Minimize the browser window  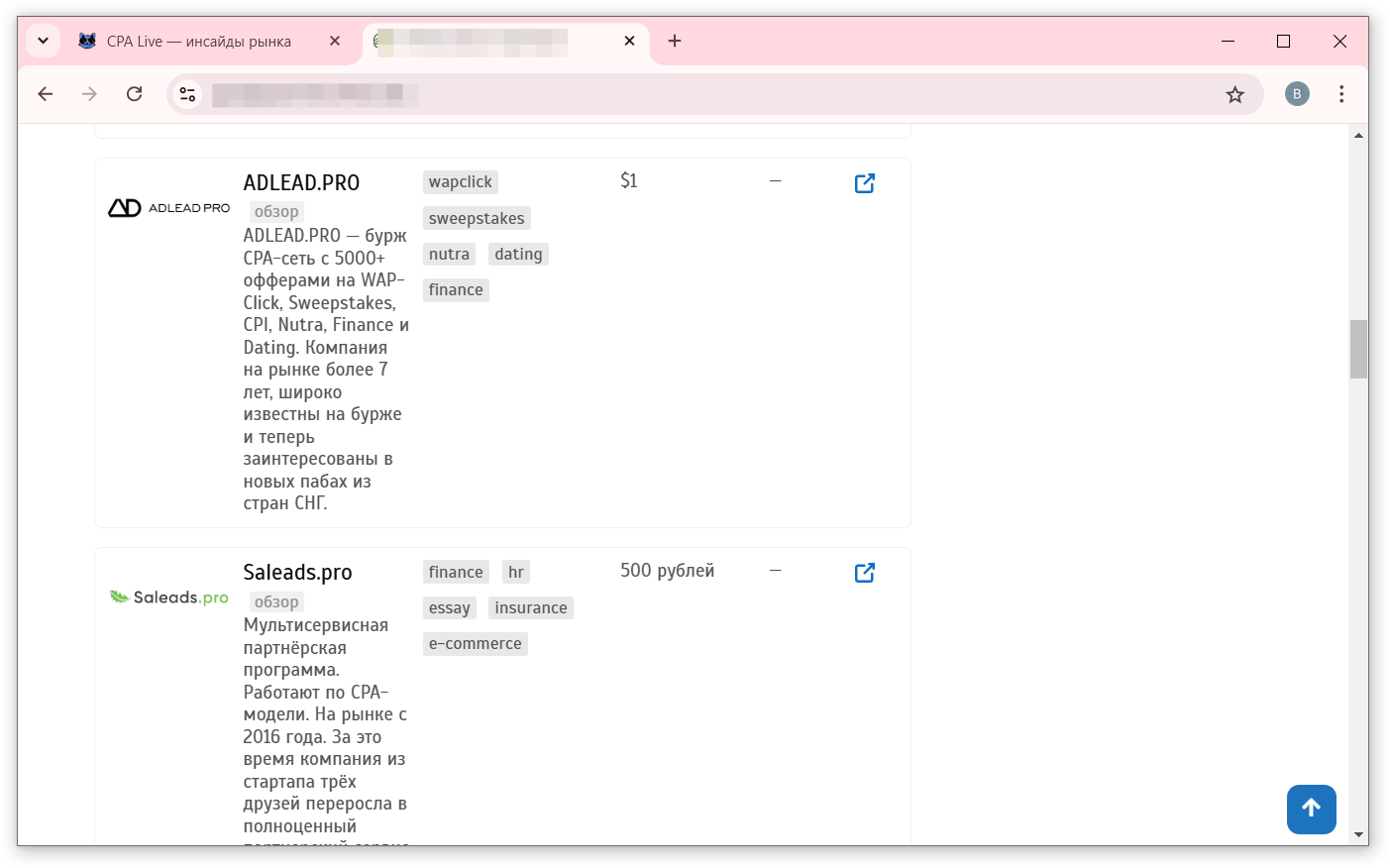click(1228, 41)
